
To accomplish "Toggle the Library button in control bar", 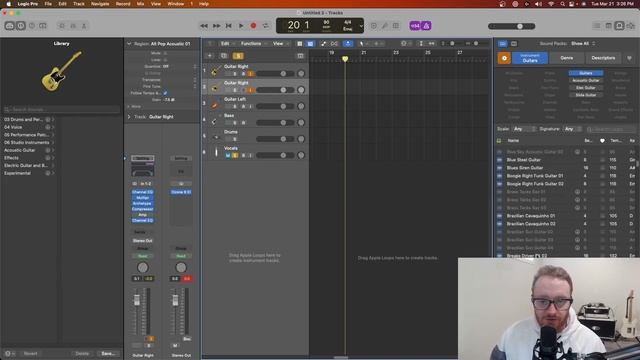I will tap(10, 26).
